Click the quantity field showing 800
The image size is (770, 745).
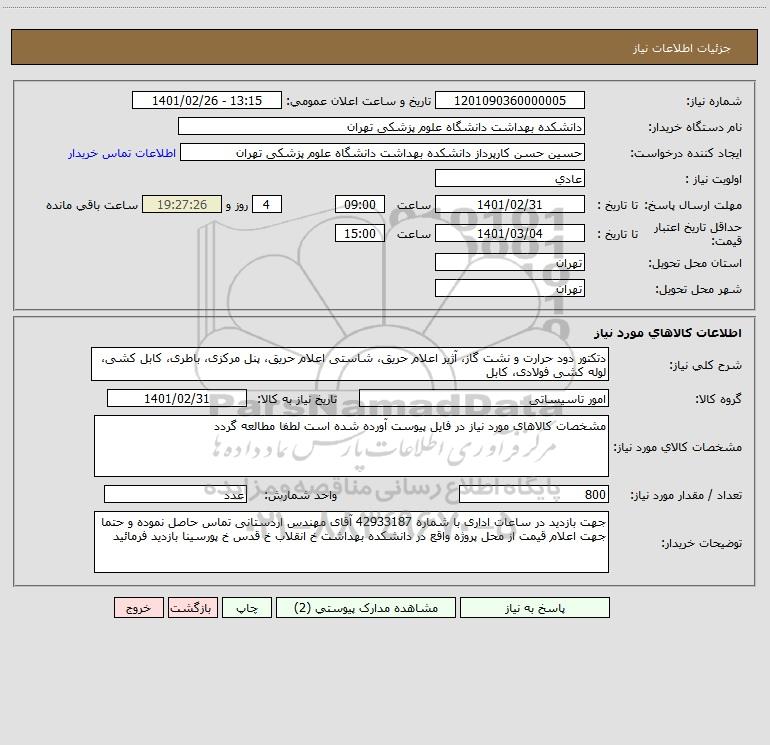tap(534, 495)
